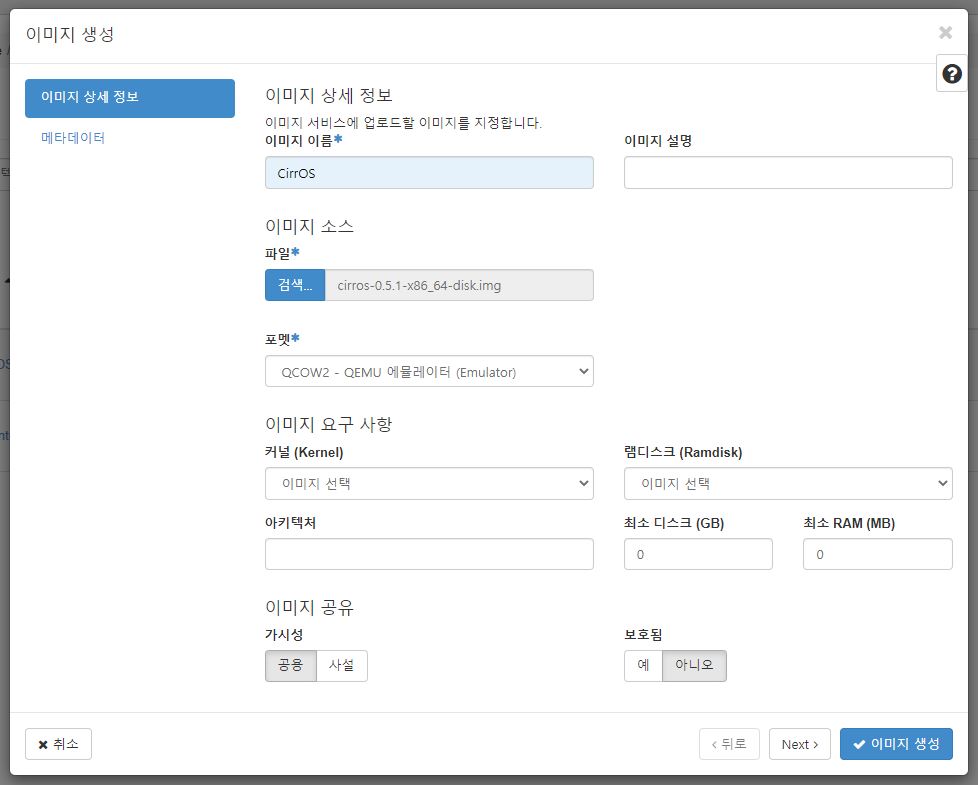Set visibility to 공용
The width and height of the screenshot is (978, 785).
(291, 666)
